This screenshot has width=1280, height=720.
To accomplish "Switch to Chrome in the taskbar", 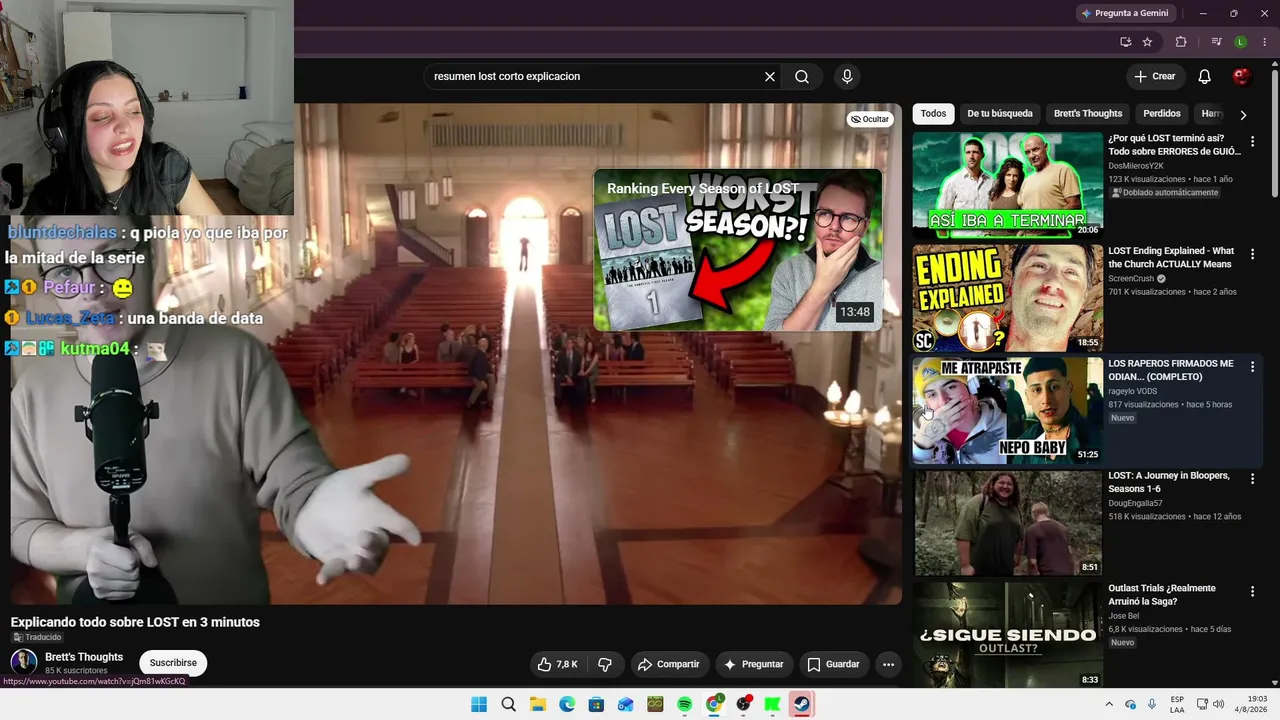I will (714, 704).
